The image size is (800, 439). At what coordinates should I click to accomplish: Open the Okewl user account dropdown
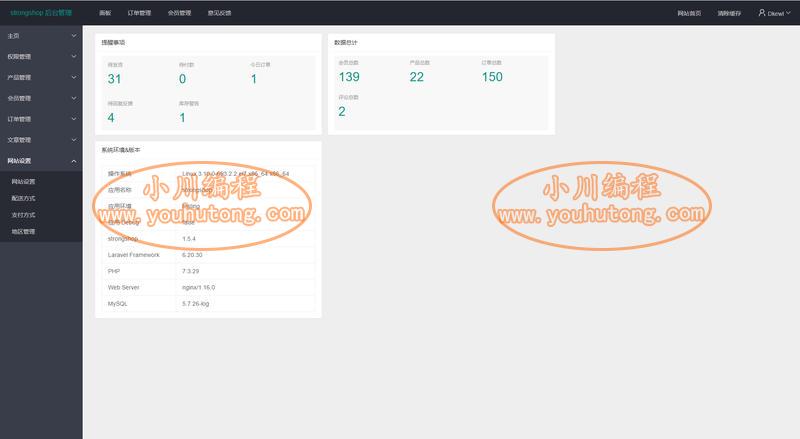coord(774,13)
